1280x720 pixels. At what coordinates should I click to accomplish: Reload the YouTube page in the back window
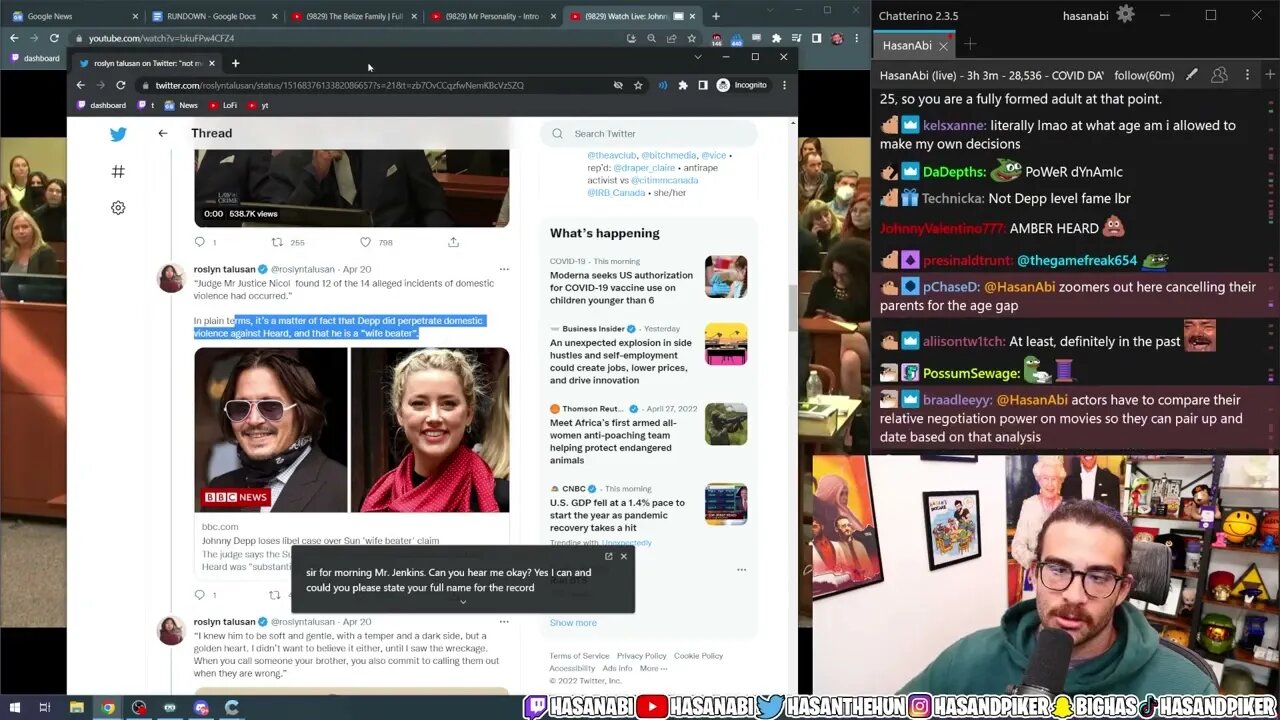[54, 38]
